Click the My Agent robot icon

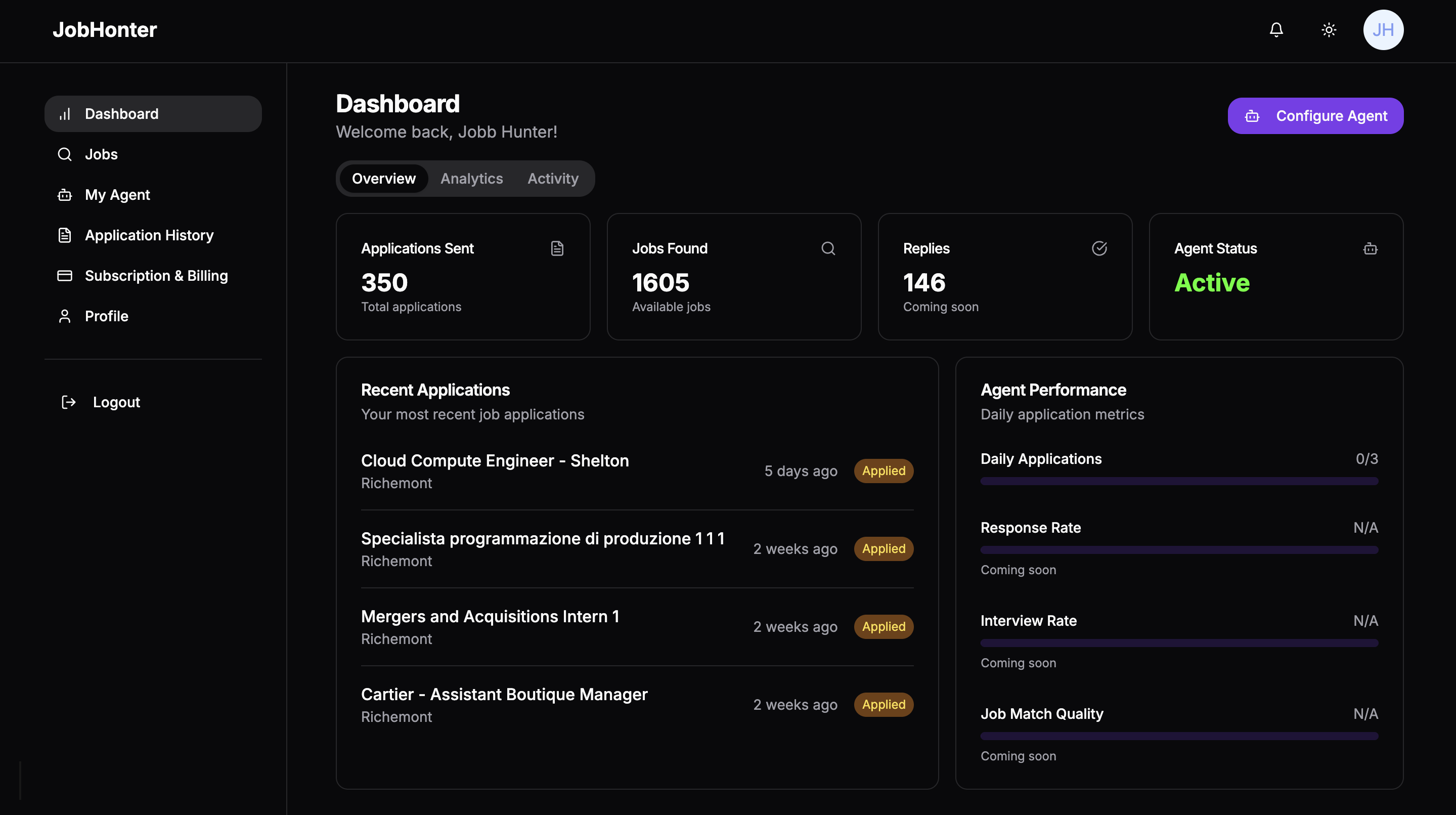[x=64, y=195]
